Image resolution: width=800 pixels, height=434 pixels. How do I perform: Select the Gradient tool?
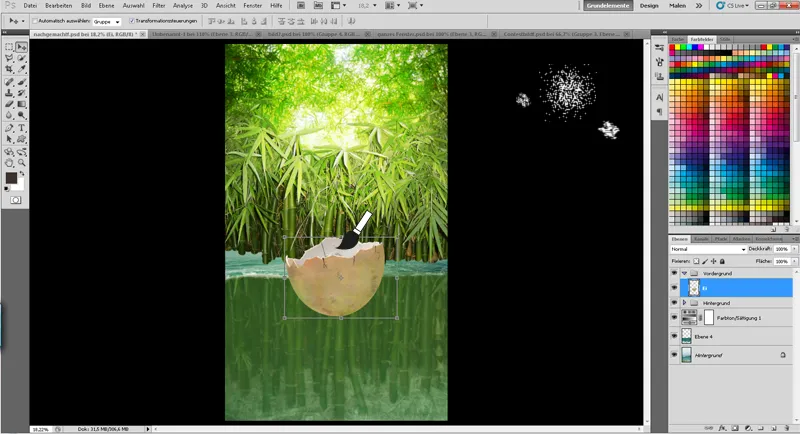click(x=21, y=104)
